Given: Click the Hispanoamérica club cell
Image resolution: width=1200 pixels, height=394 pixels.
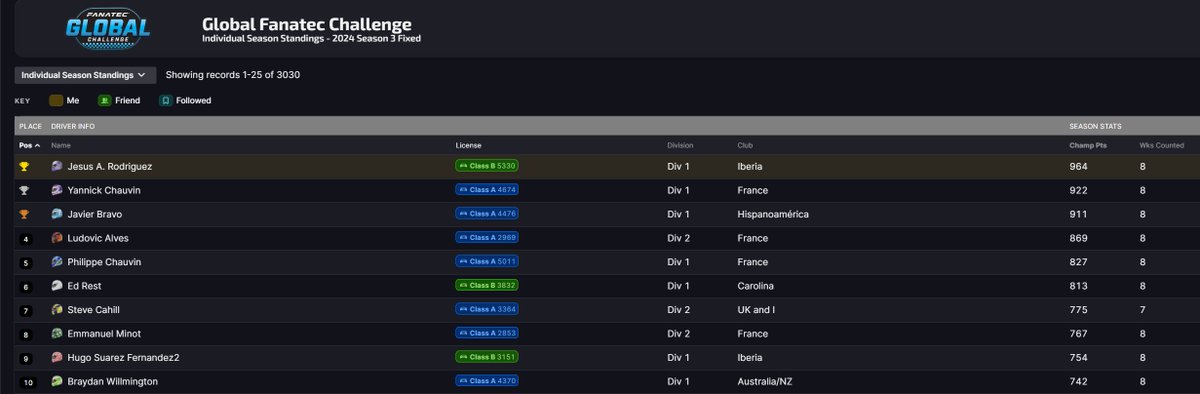Looking at the screenshot, I should 773,214.
